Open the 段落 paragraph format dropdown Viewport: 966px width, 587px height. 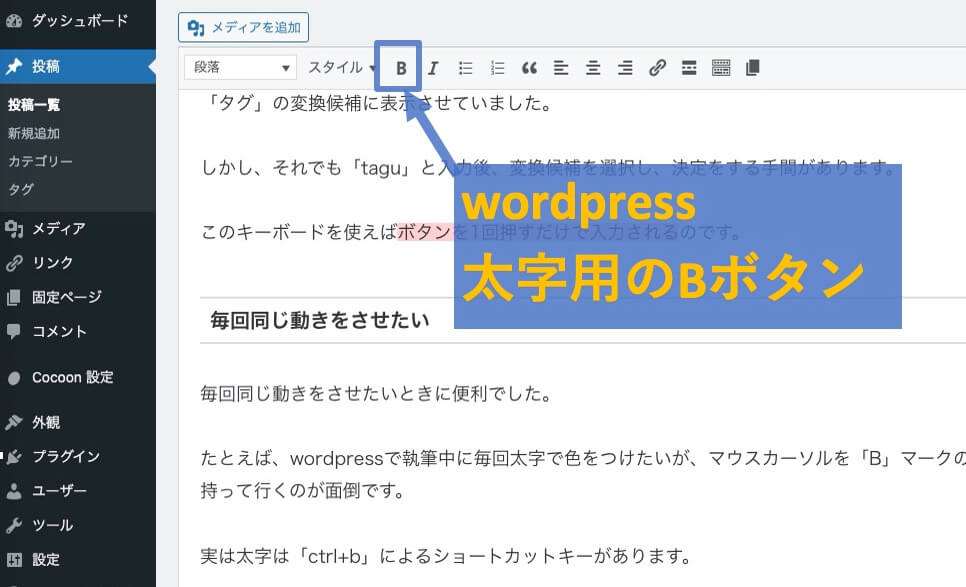pos(241,68)
